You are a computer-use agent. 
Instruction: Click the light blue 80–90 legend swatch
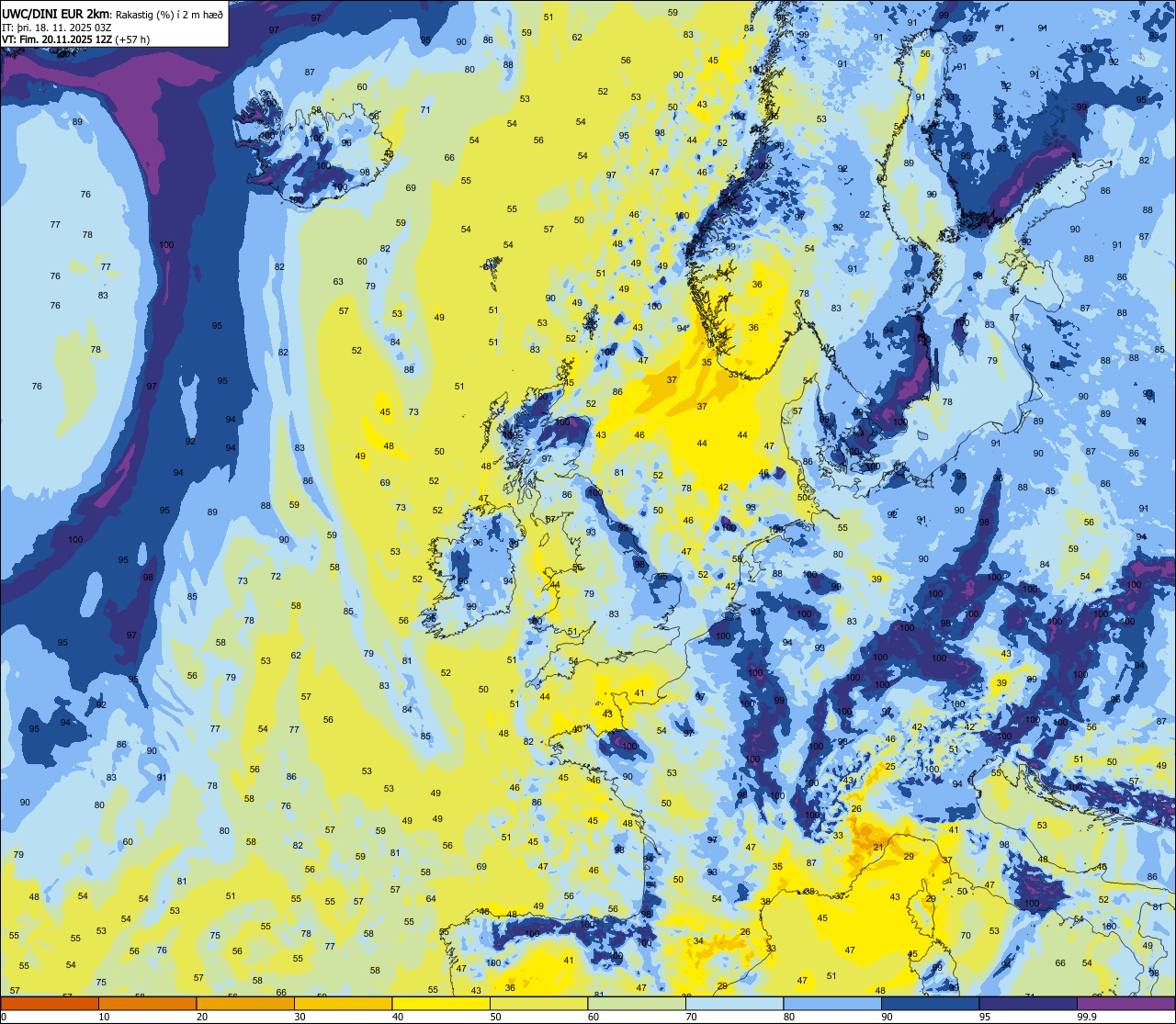(x=832, y=1003)
